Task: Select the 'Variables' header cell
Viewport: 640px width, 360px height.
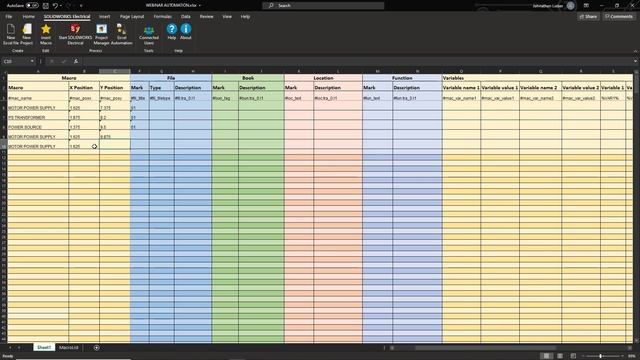Action: (538, 78)
